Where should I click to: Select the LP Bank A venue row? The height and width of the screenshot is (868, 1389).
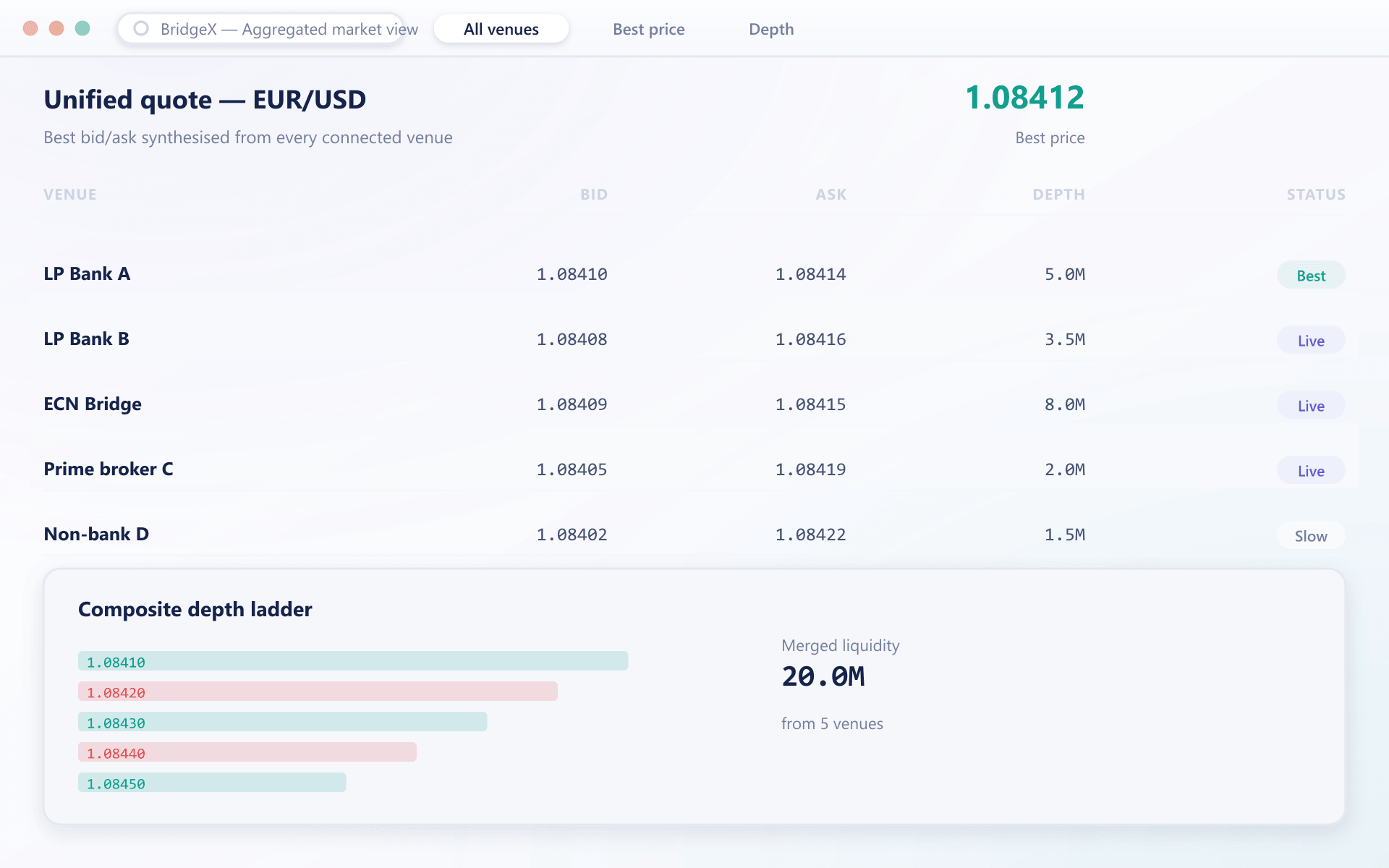[x=694, y=274]
